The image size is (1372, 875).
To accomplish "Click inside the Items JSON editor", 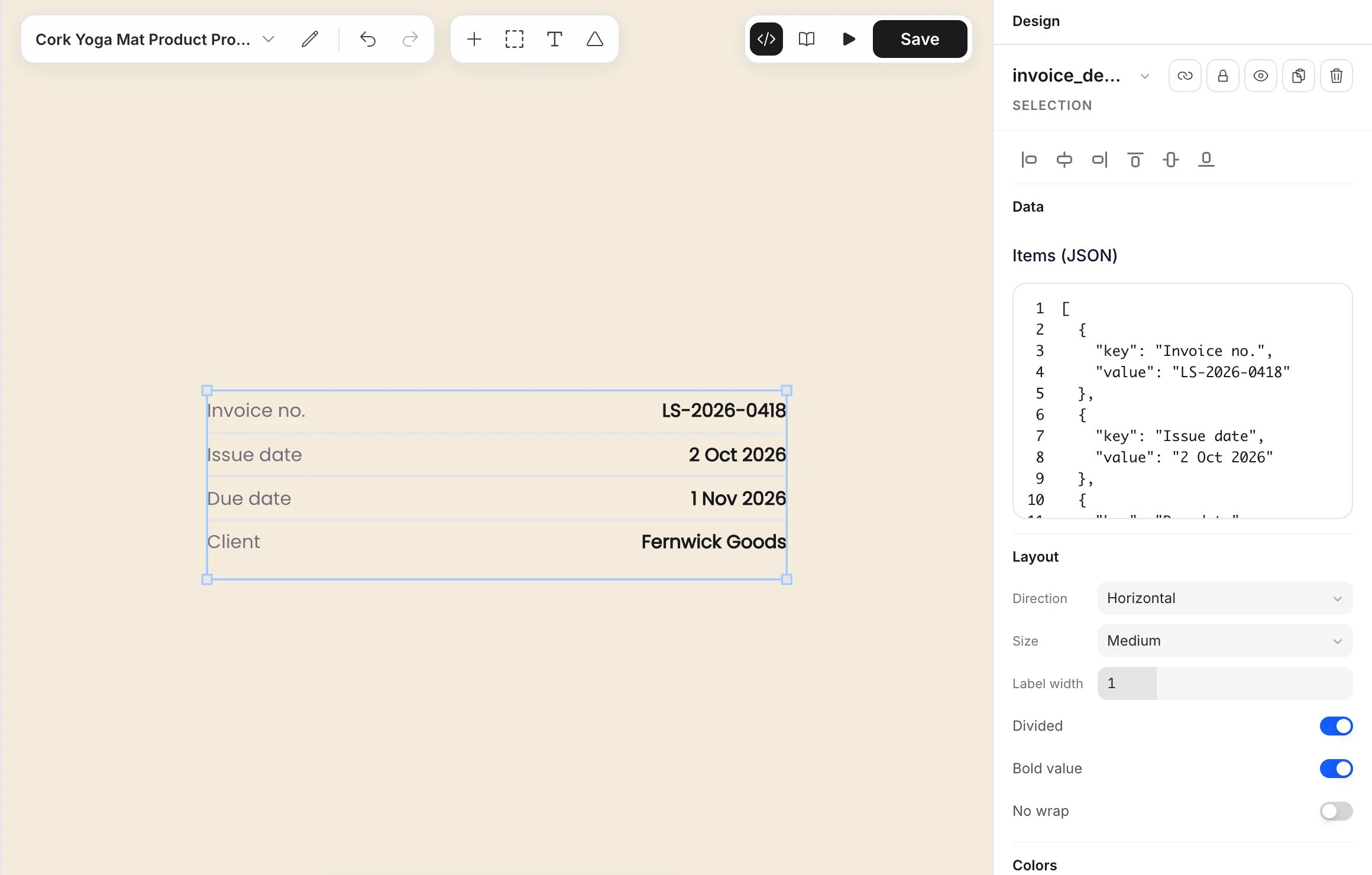I will (x=1182, y=401).
